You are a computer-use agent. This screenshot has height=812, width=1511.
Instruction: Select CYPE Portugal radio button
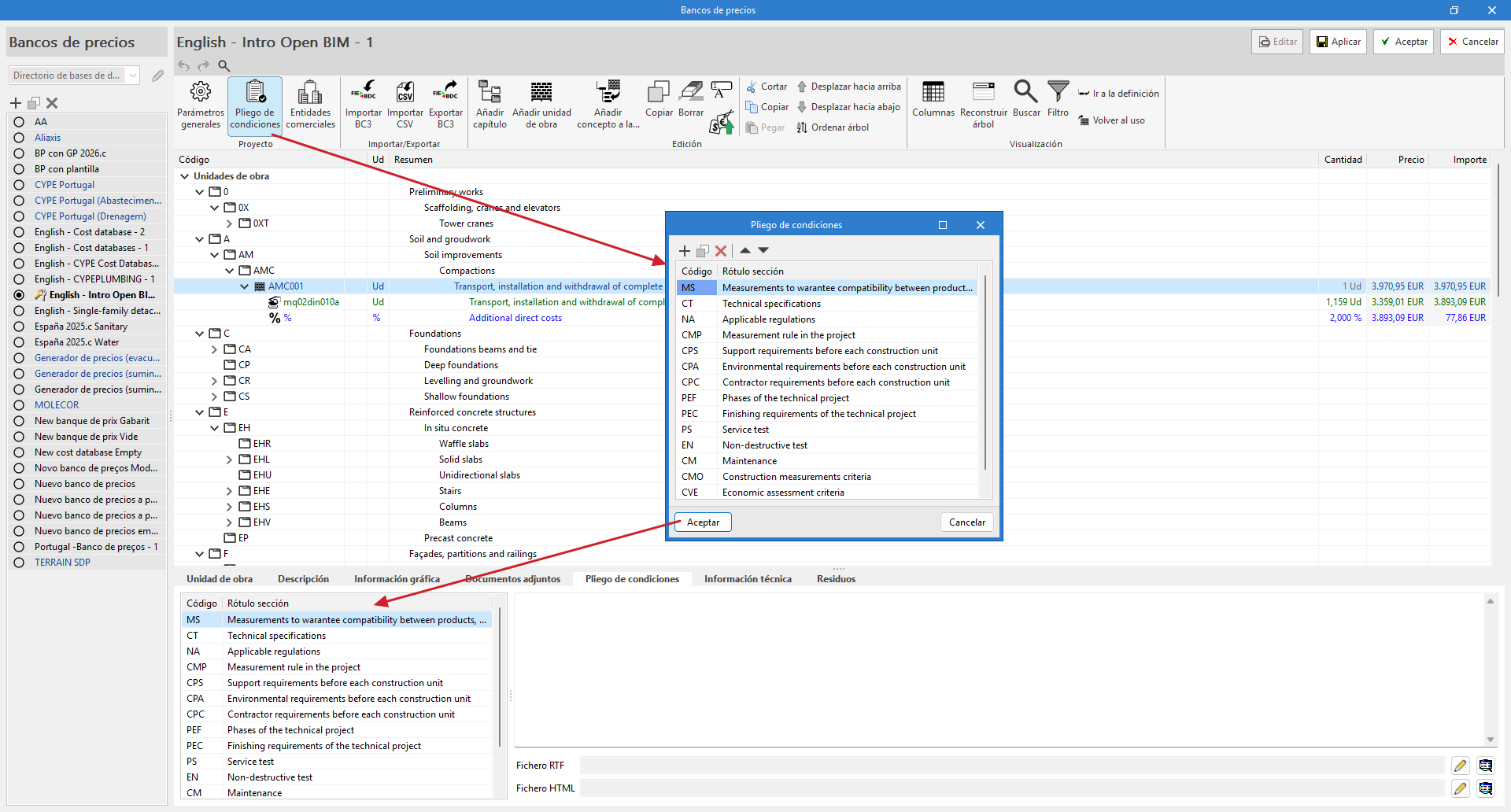pyautogui.click(x=19, y=185)
